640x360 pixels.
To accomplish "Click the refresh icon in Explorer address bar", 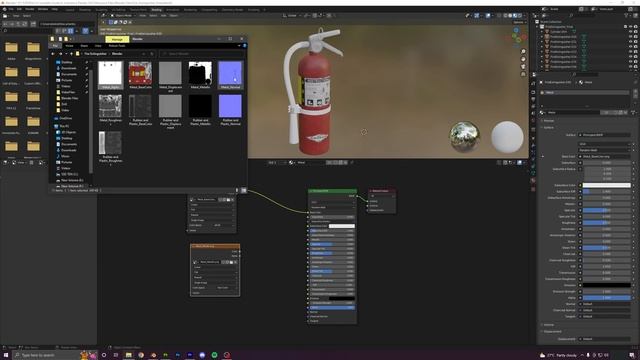I will [x=152, y=53].
